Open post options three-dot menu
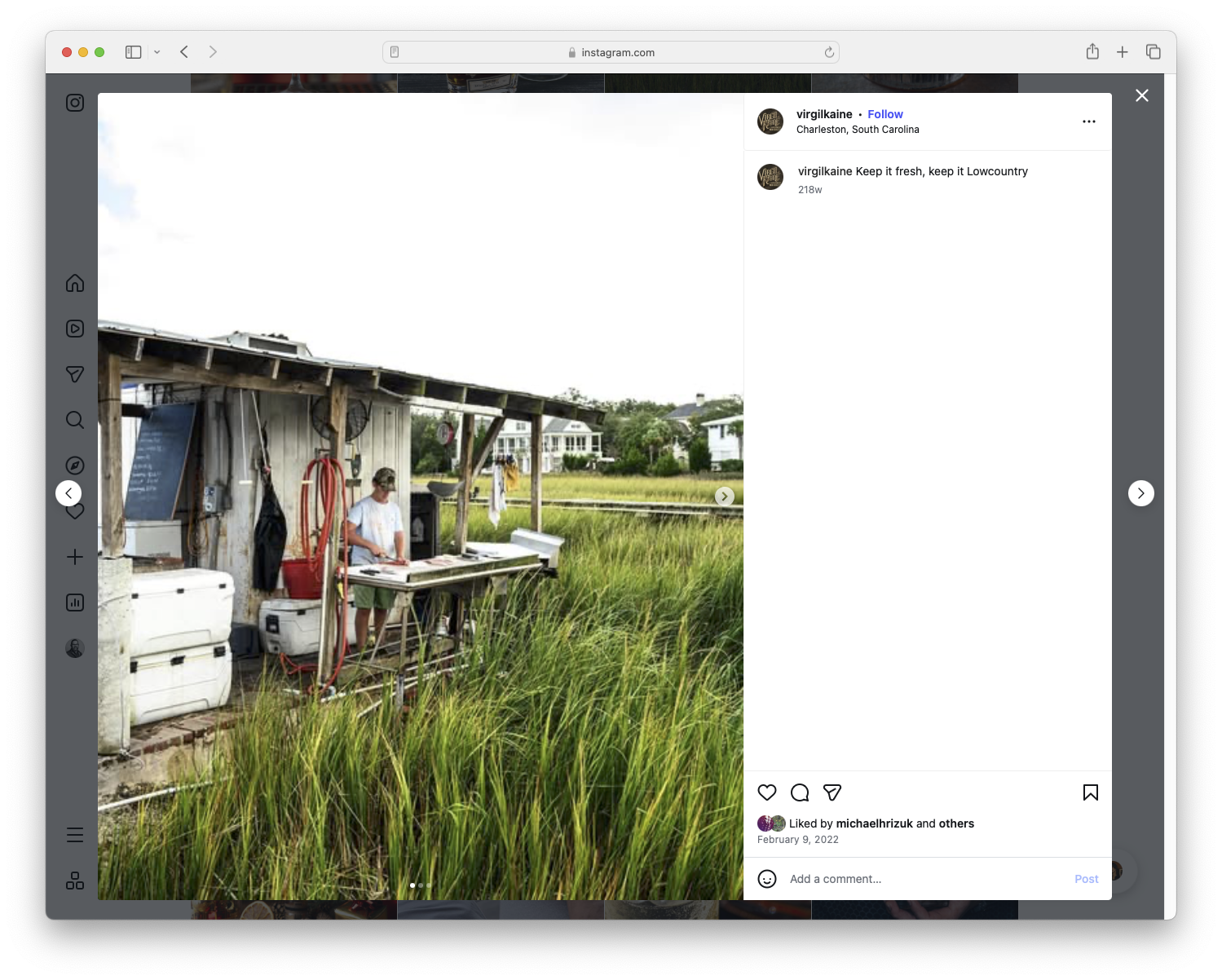Image resolution: width=1222 pixels, height=980 pixels. coord(1089,121)
